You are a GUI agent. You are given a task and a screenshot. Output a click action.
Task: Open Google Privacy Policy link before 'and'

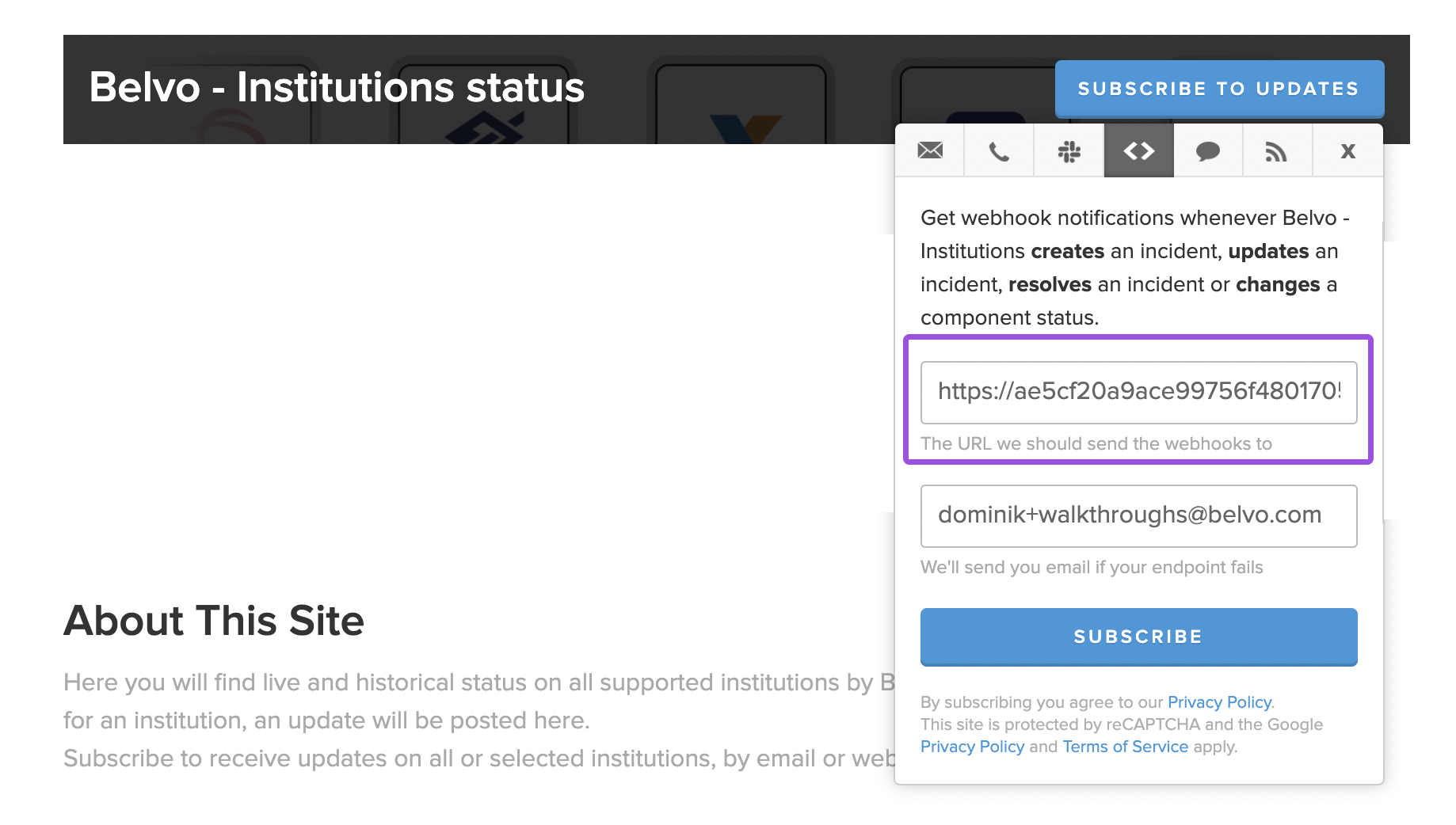click(972, 747)
